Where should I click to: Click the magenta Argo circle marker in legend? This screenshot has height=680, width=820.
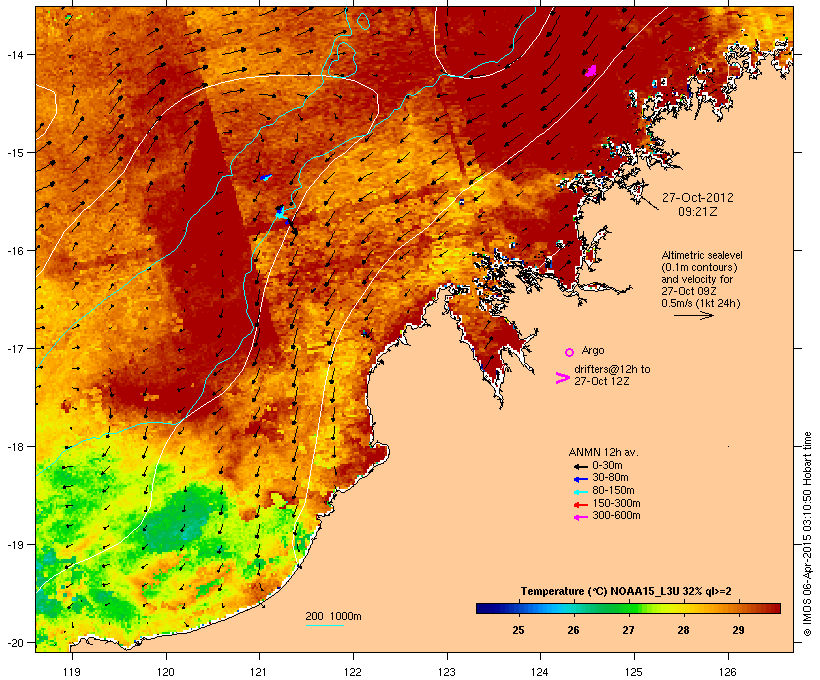pyautogui.click(x=569, y=352)
